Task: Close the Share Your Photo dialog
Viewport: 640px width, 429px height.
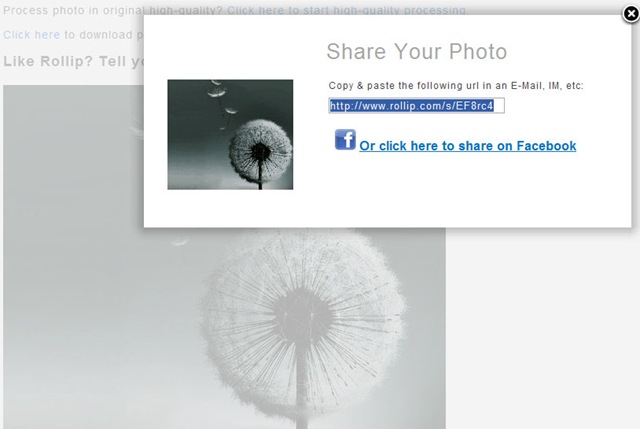Action: pos(631,14)
